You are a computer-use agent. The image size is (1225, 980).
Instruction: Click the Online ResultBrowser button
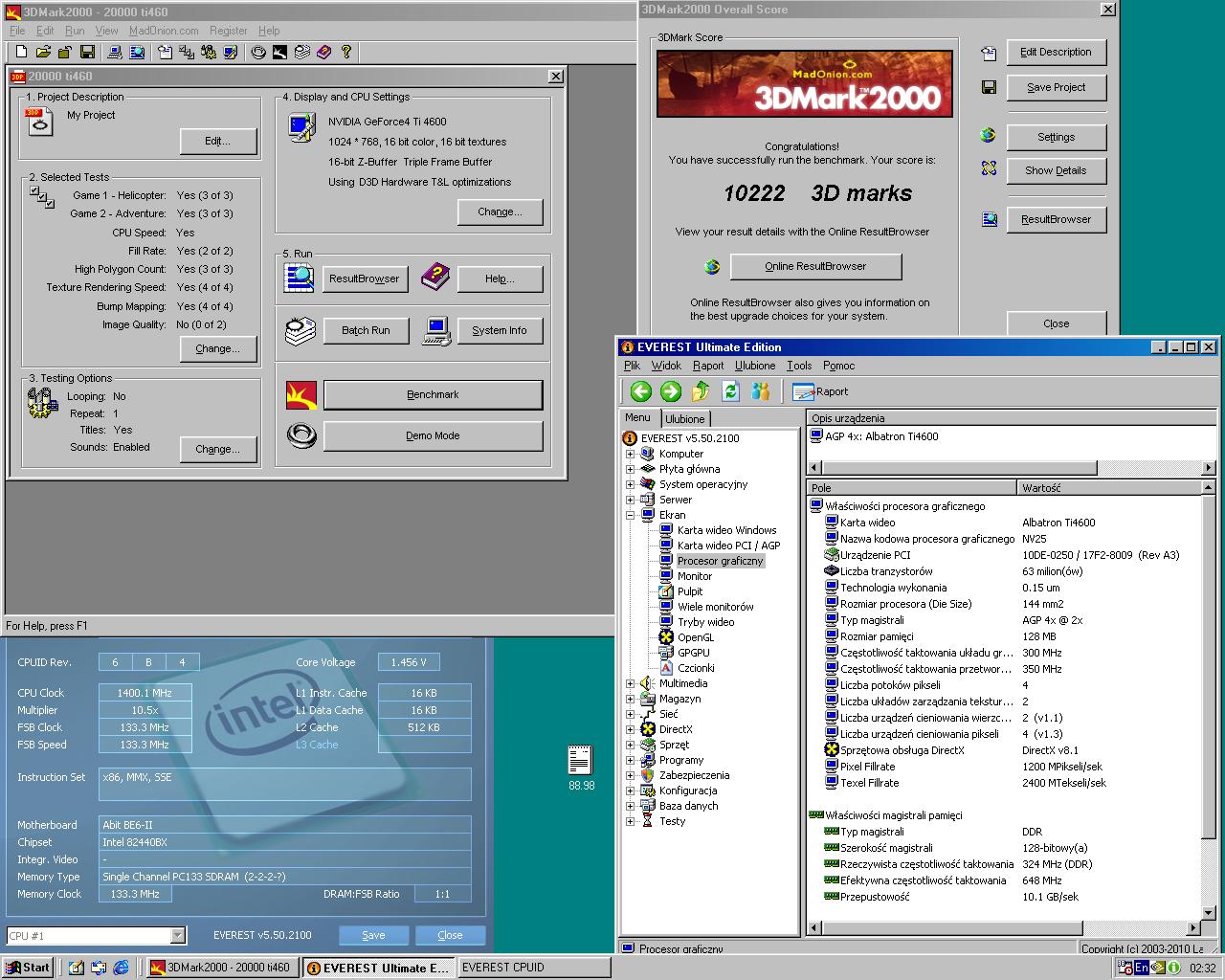click(815, 266)
